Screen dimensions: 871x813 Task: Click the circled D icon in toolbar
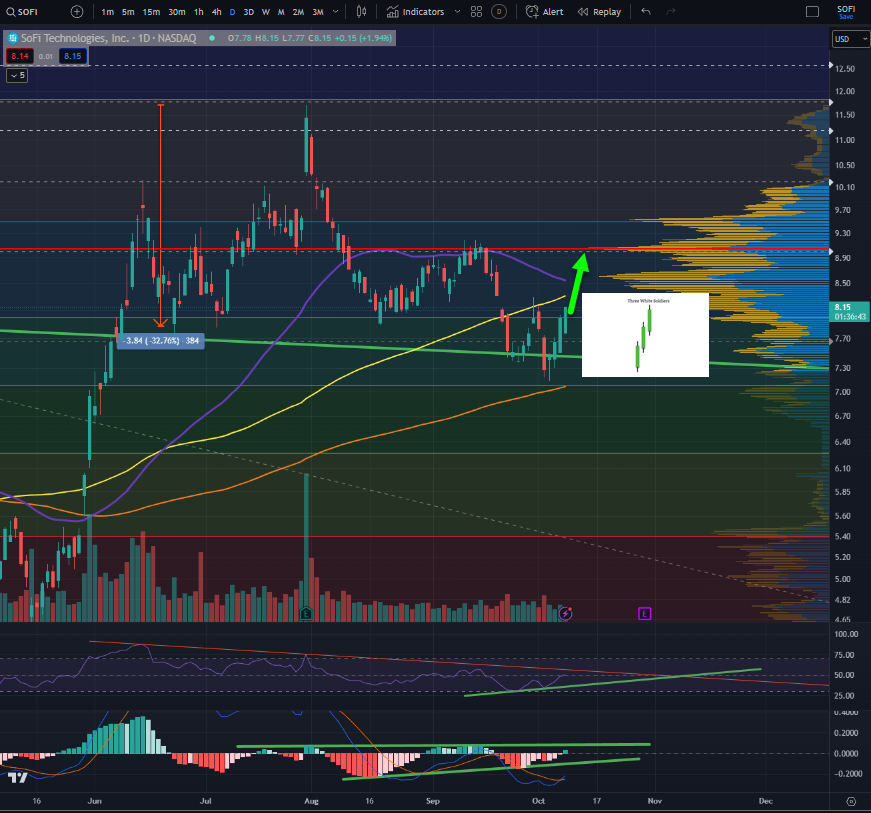point(499,12)
